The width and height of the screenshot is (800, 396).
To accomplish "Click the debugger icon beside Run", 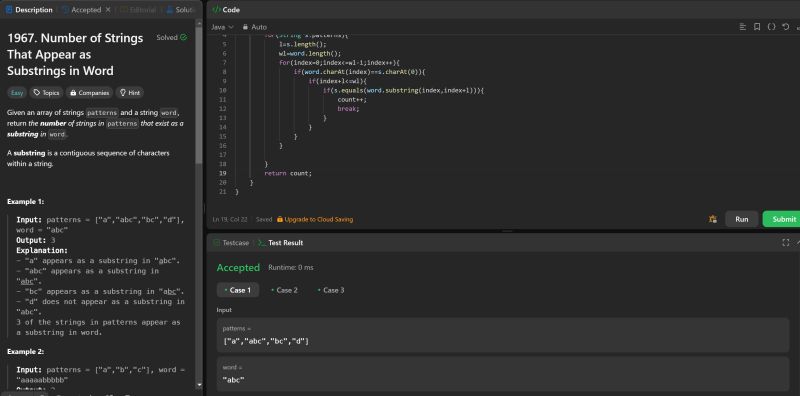I will pyautogui.click(x=713, y=219).
